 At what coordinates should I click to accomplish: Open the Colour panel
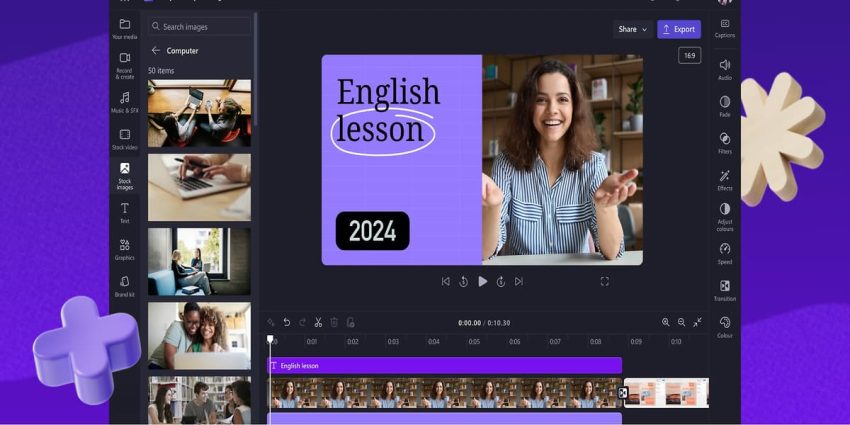(x=725, y=327)
